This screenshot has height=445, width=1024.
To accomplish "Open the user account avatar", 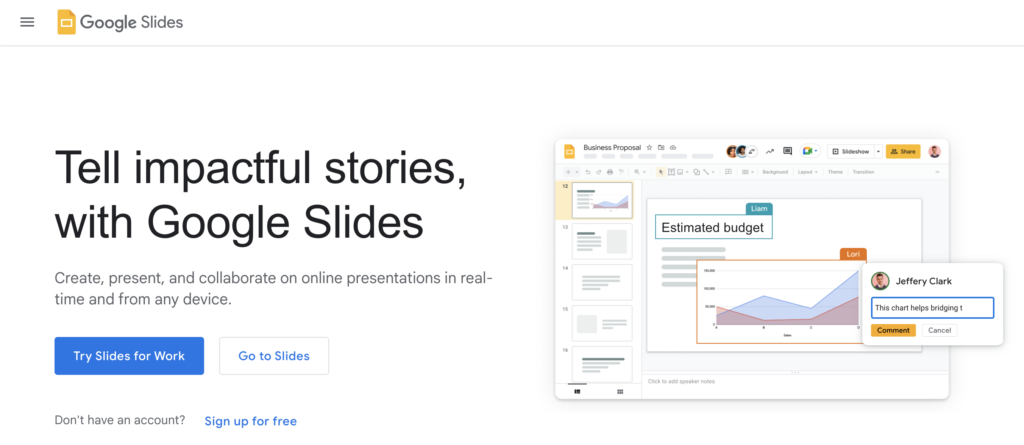I will tap(935, 152).
